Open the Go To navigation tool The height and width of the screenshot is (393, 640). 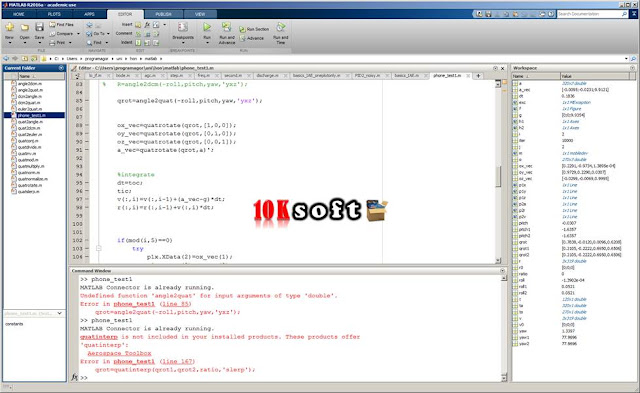tap(96, 33)
